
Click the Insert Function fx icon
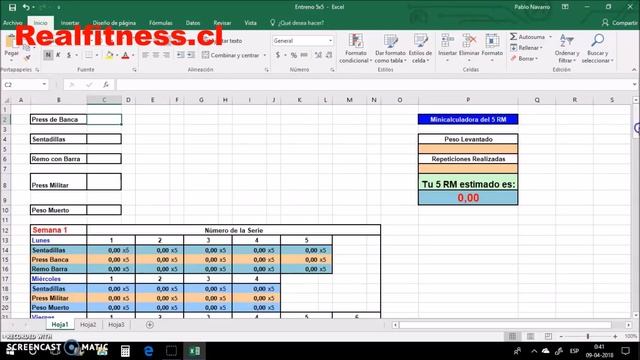coord(106,84)
